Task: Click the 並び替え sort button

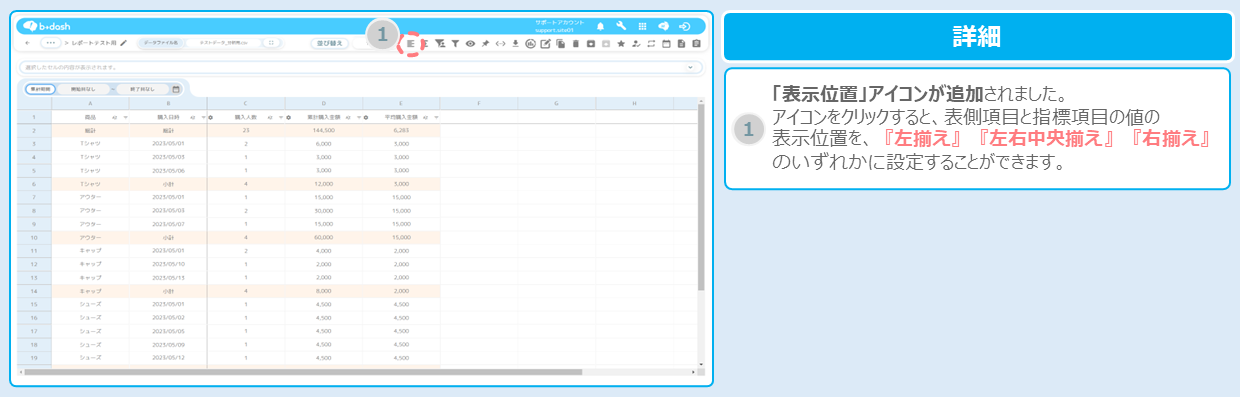Action: [x=328, y=44]
